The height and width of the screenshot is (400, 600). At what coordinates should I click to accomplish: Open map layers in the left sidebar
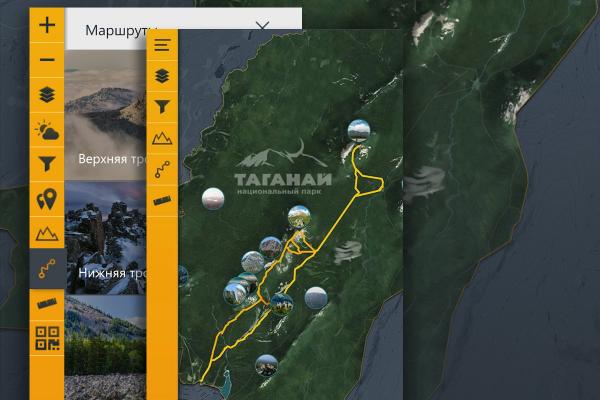pyautogui.click(x=47, y=95)
